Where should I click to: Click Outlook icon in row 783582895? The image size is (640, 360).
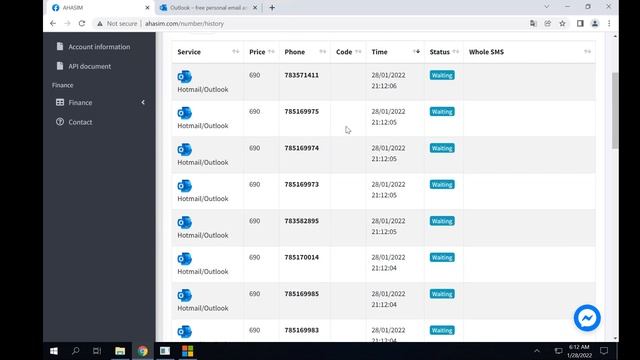[184, 222]
